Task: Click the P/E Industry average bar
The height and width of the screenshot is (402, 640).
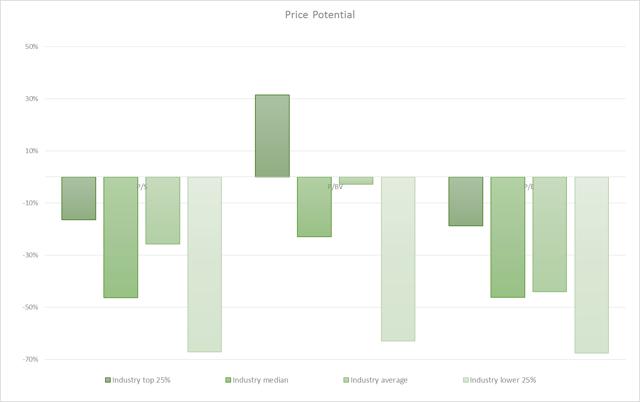Action: pyautogui.click(x=549, y=234)
